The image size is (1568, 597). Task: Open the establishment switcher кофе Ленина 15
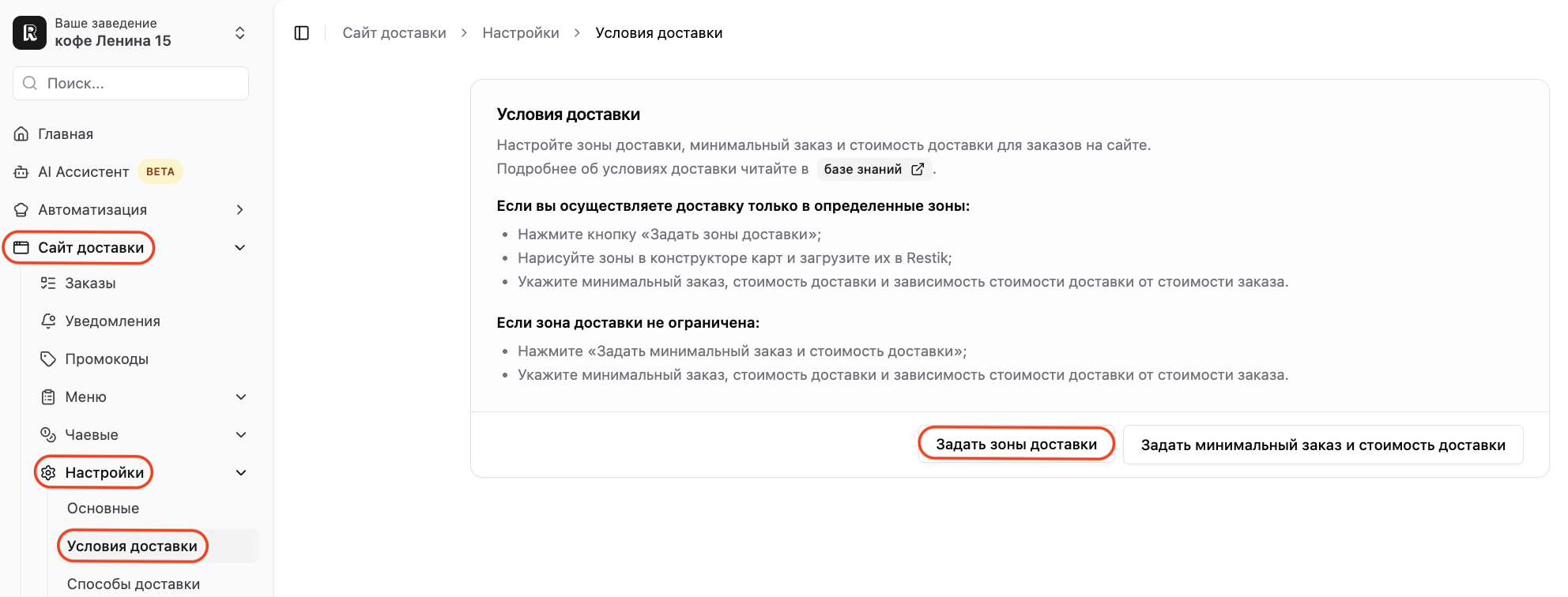point(130,33)
